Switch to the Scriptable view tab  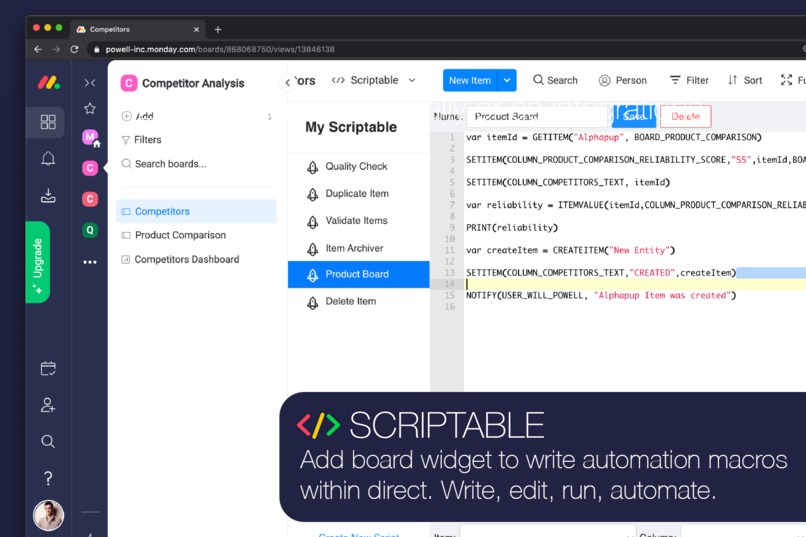366,80
